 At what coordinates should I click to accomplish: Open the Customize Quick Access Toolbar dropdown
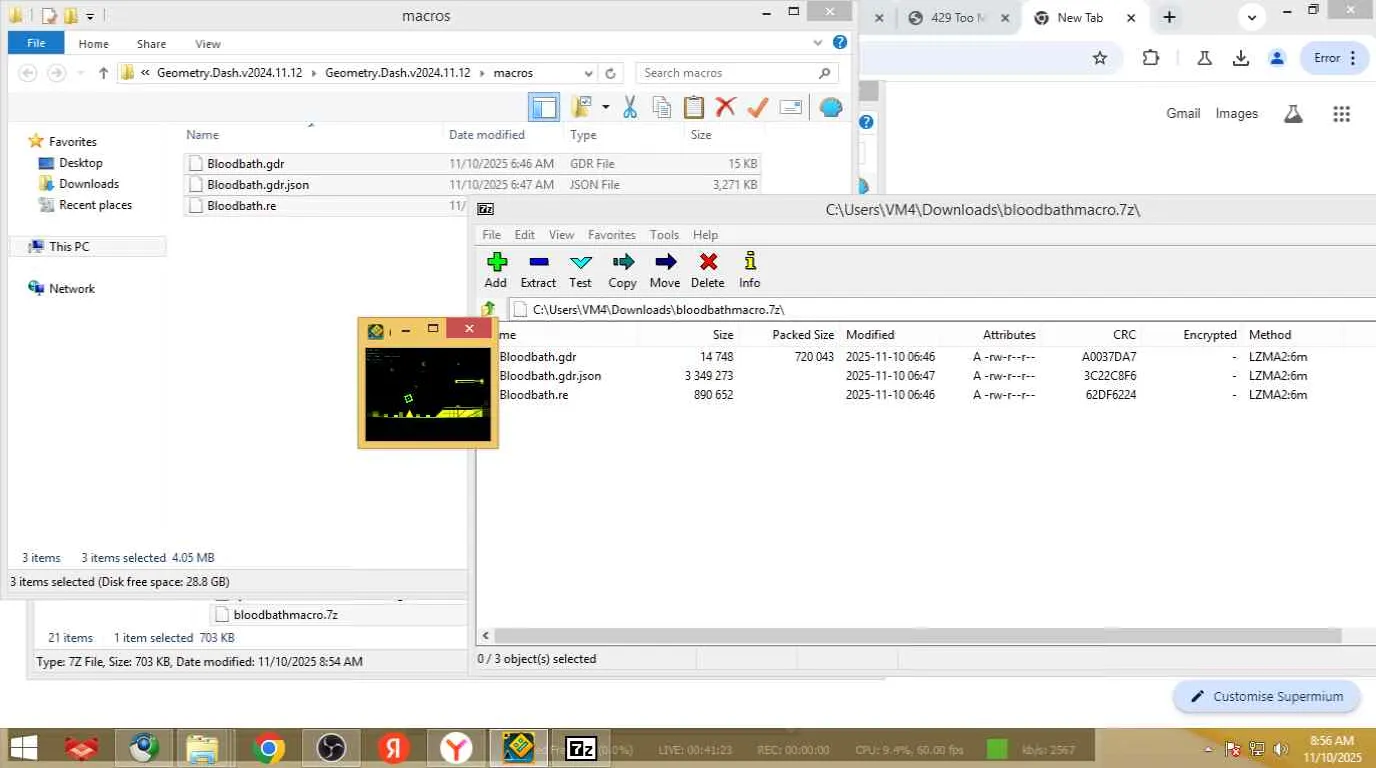tap(90, 16)
